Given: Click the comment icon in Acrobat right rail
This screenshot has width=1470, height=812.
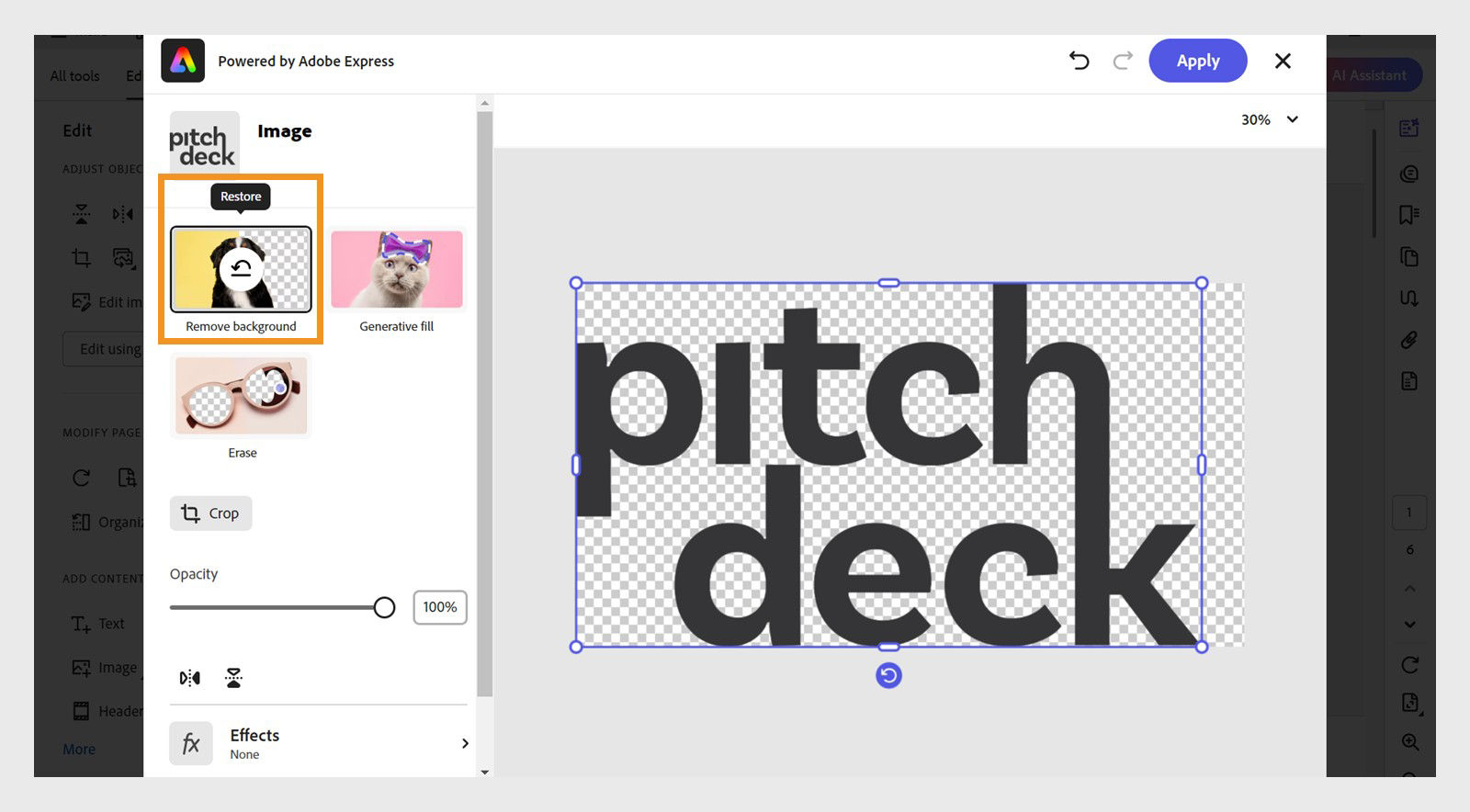Looking at the screenshot, I should pos(1409,174).
